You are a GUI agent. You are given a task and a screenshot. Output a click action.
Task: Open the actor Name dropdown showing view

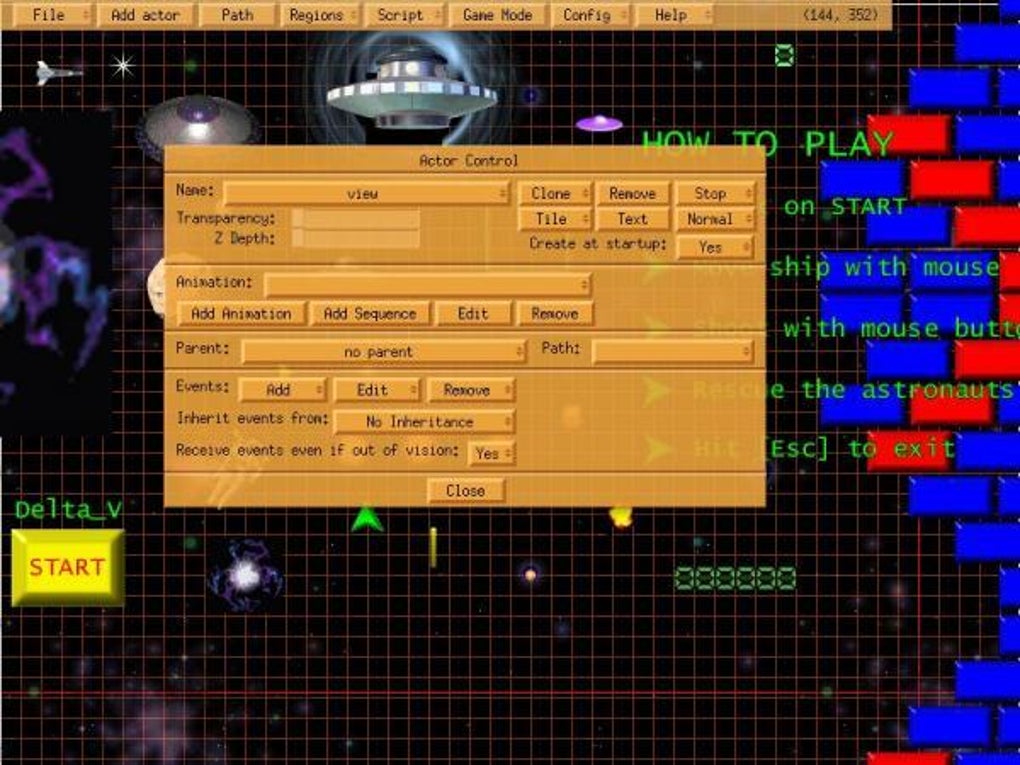coord(366,193)
